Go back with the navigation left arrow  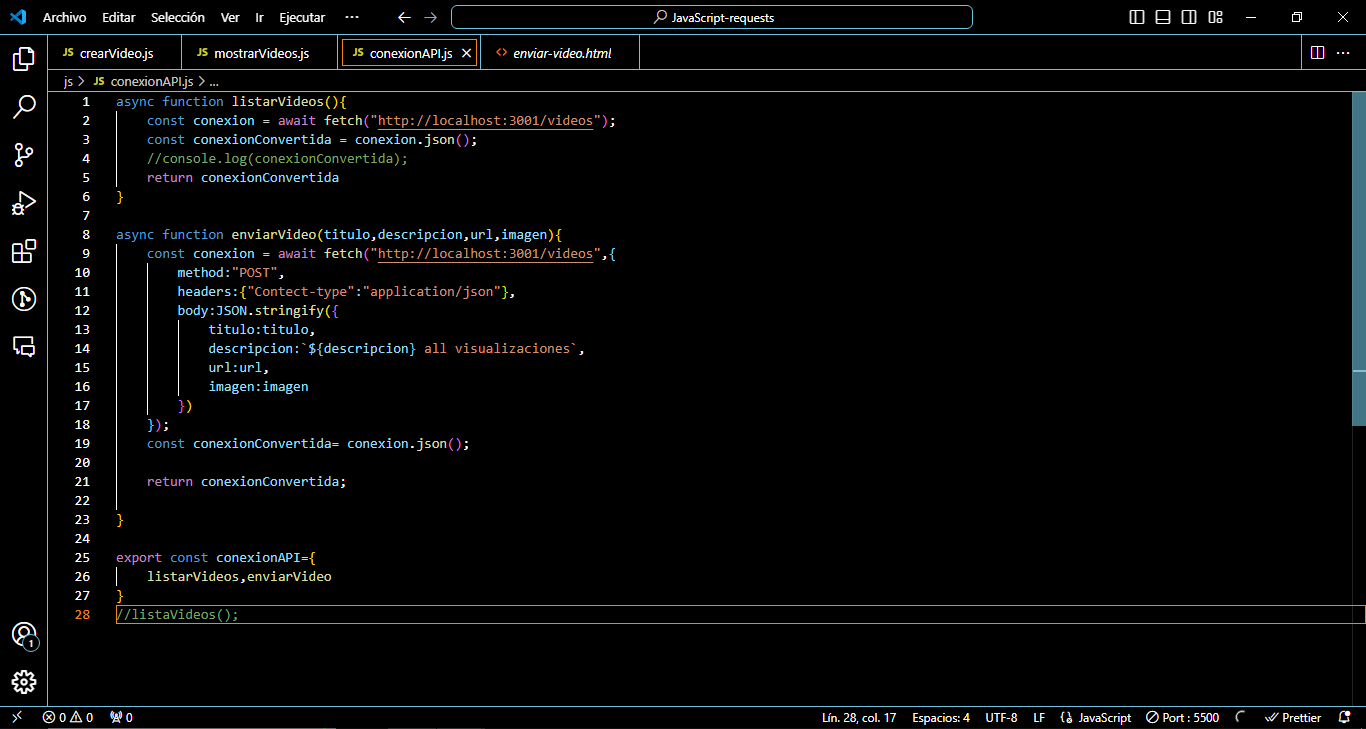click(404, 17)
